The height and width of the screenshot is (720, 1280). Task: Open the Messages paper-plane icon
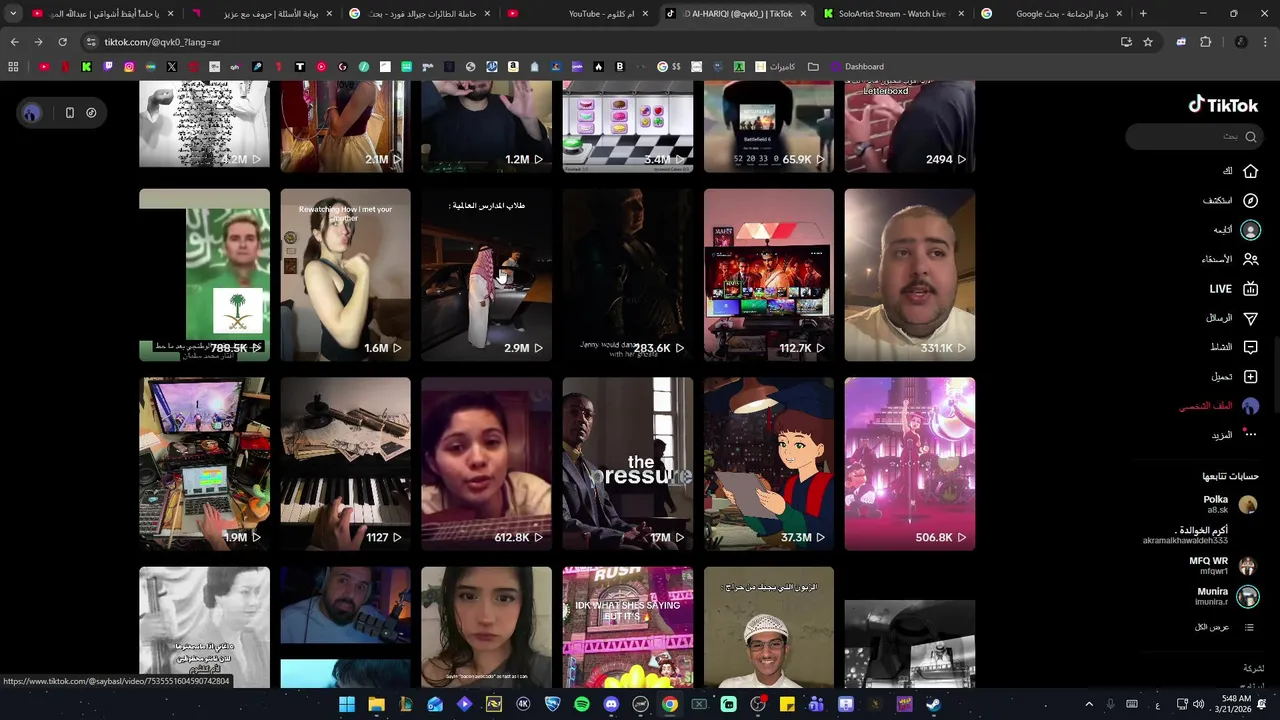(1250, 318)
